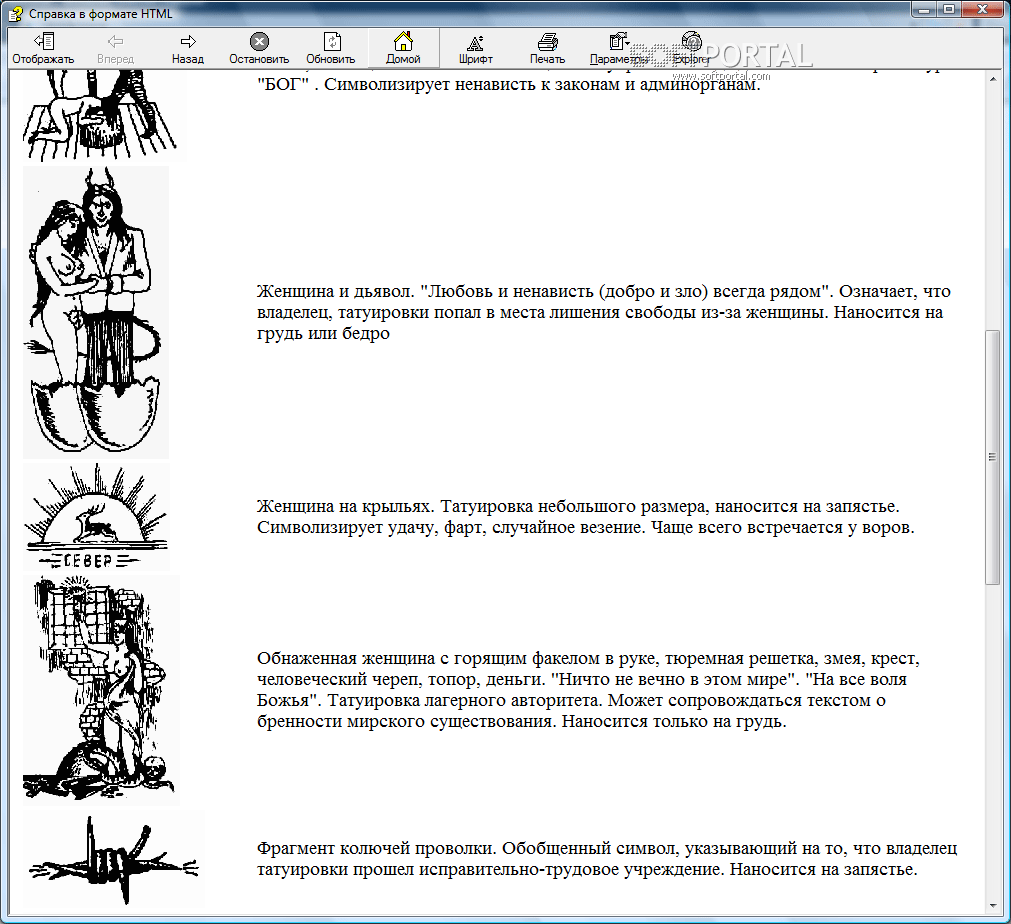Click the text 'Женщина и дьявол.'
Viewport: 1011px width, 924px height.
click(335, 291)
